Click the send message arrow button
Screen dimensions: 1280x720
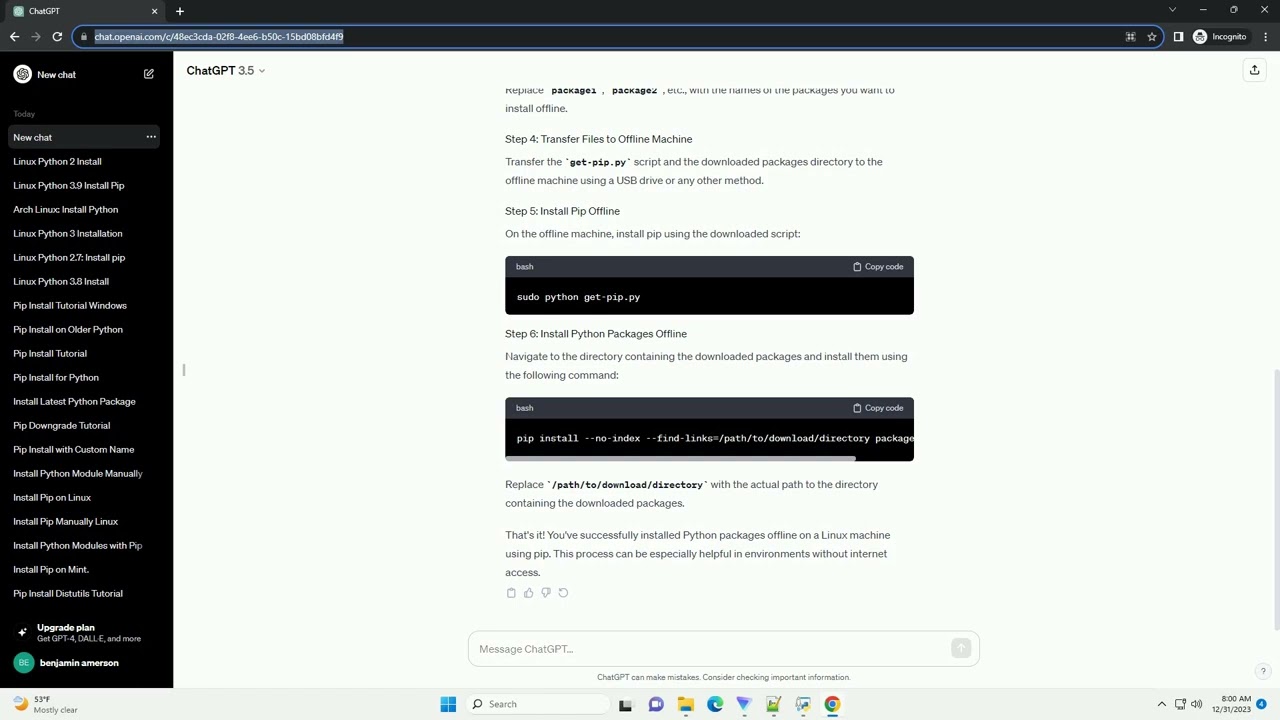[x=961, y=649]
